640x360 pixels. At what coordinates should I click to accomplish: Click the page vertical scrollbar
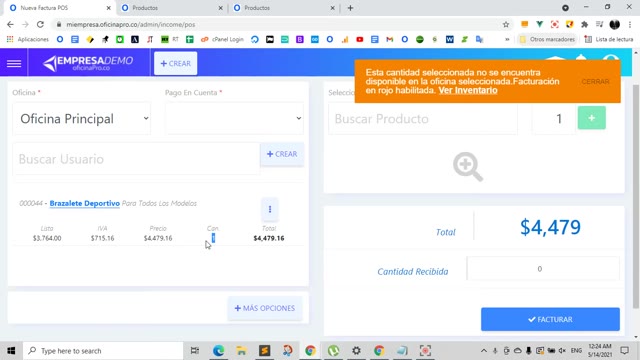636,196
